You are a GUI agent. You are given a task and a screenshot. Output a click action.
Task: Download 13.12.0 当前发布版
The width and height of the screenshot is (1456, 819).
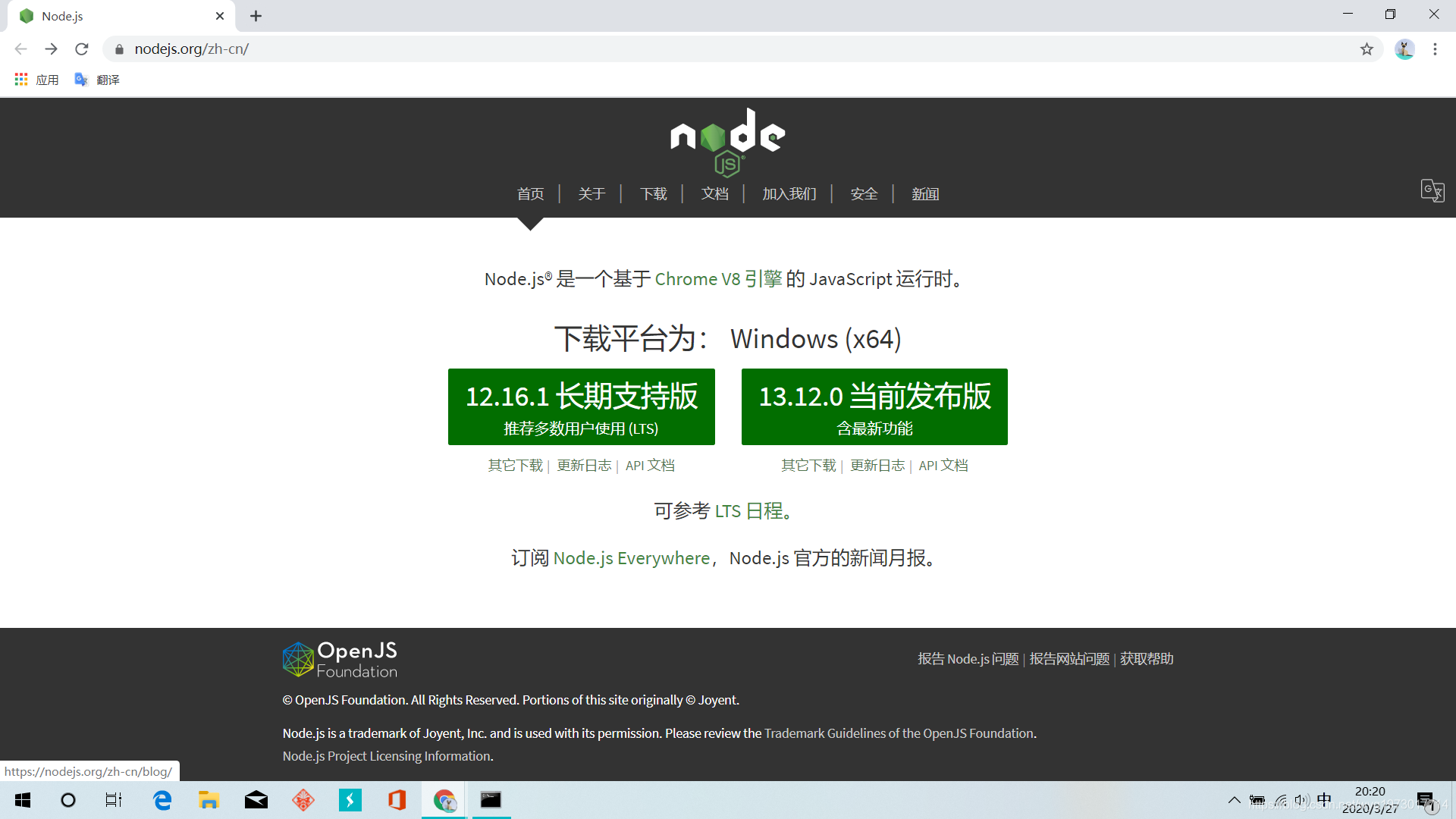(x=874, y=407)
